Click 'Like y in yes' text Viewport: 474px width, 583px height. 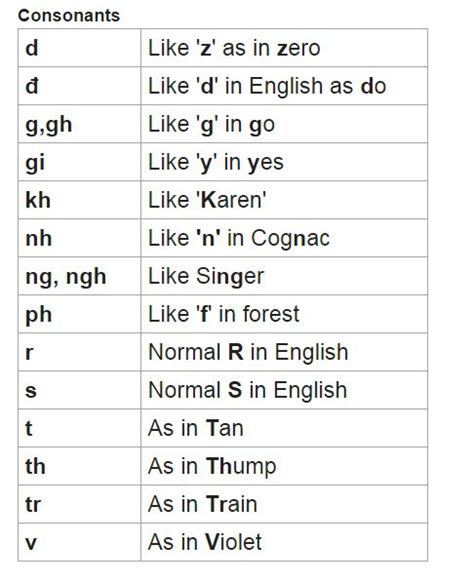click(216, 163)
